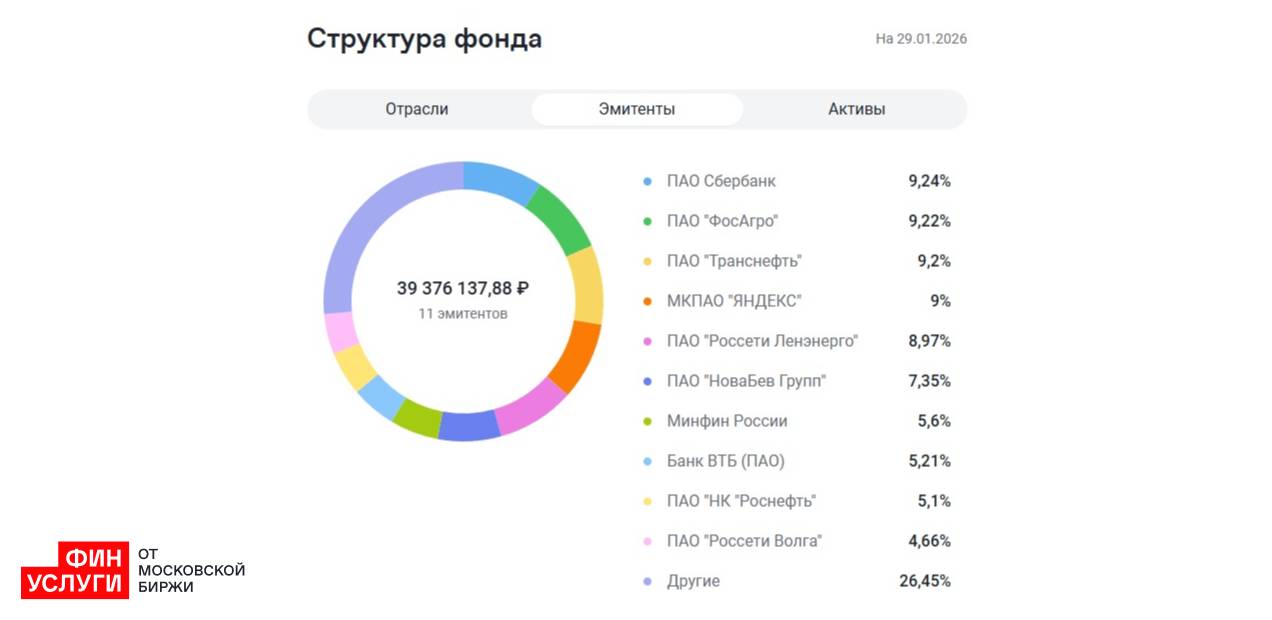The height and width of the screenshot is (620, 1272).
Task: Click the blue dot beside ПАО Сбербанк
Action: click(647, 182)
